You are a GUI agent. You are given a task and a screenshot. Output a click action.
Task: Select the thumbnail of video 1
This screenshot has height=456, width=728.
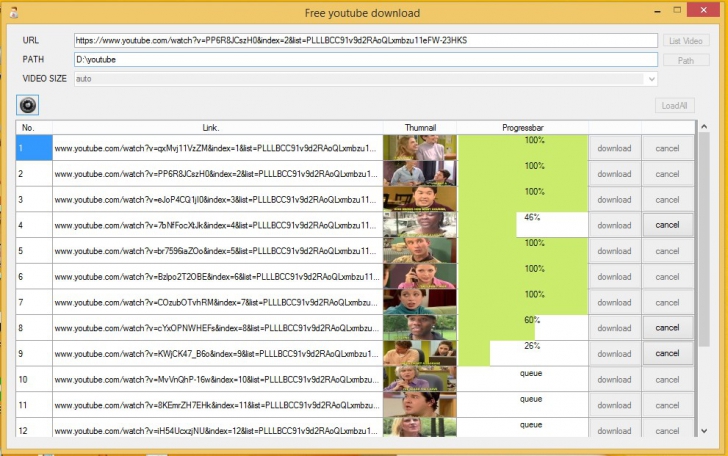(420, 148)
